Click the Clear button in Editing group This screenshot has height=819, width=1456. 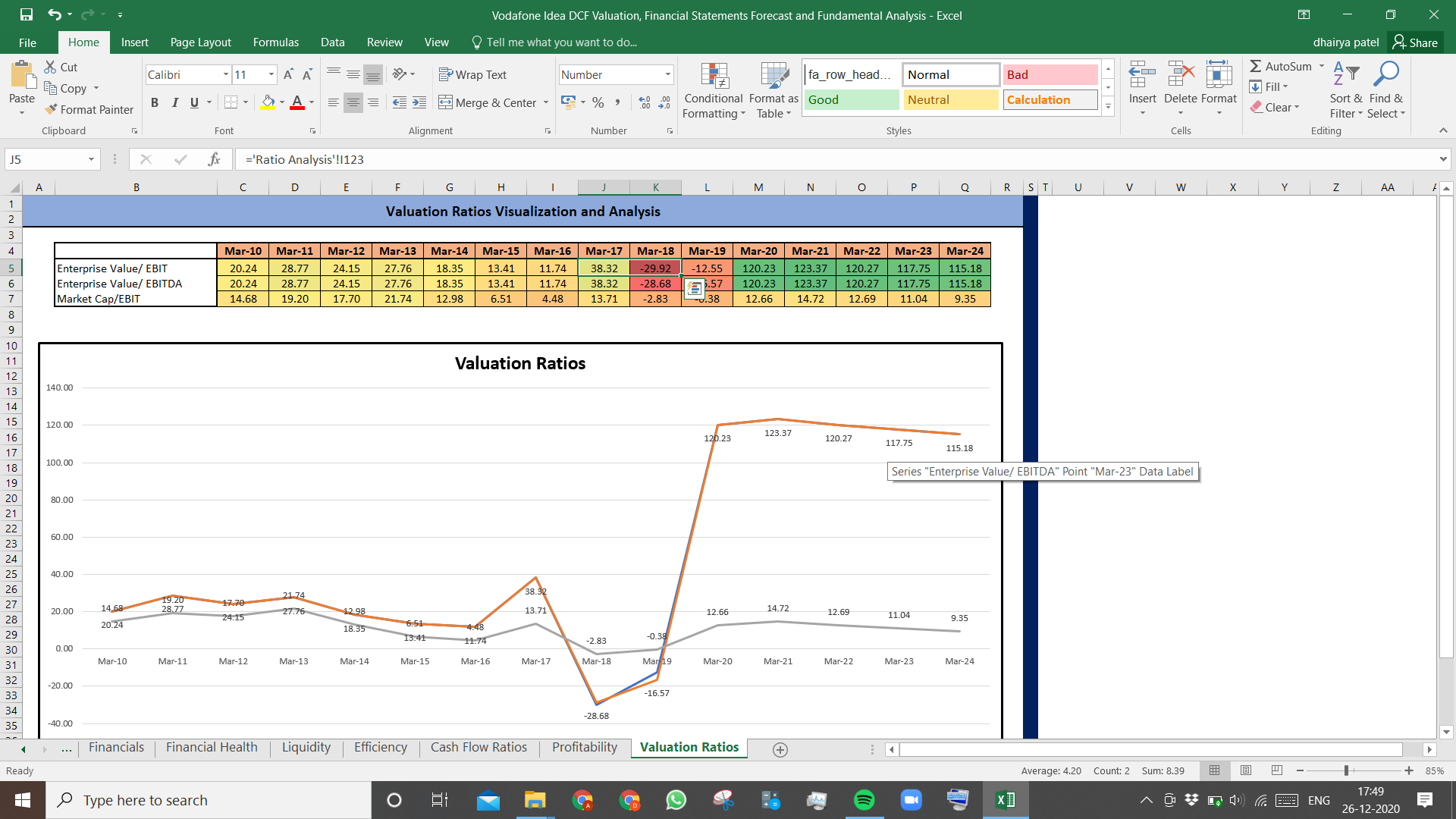1275,107
